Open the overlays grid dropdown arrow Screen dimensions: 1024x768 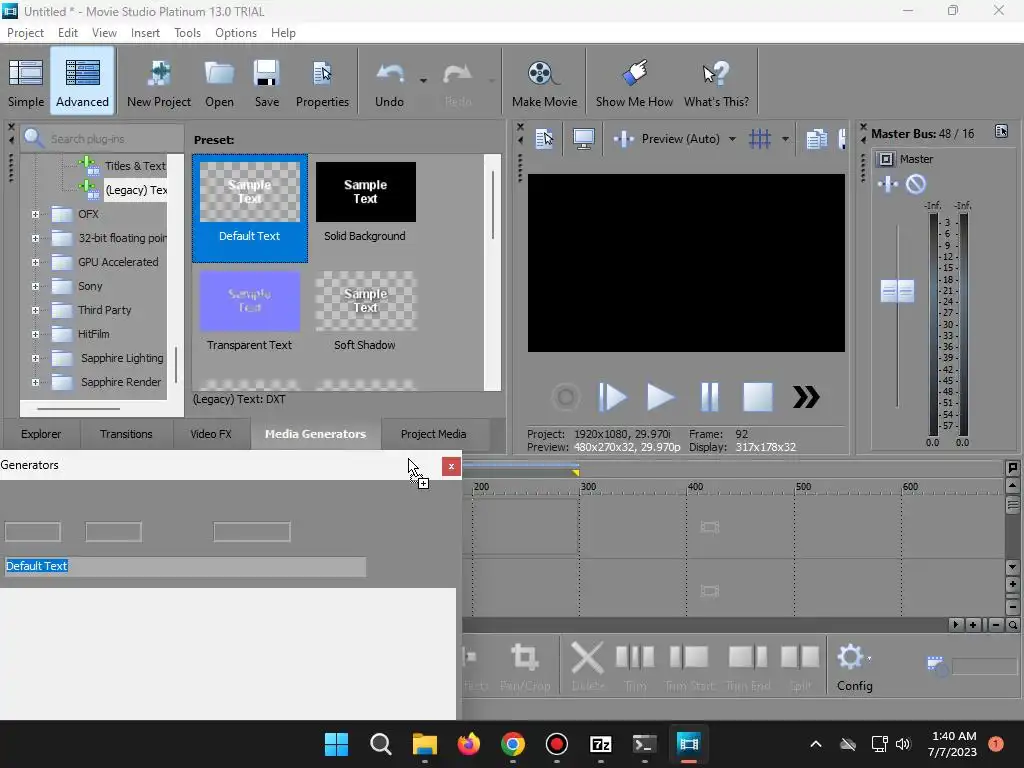[x=785, y=138]
